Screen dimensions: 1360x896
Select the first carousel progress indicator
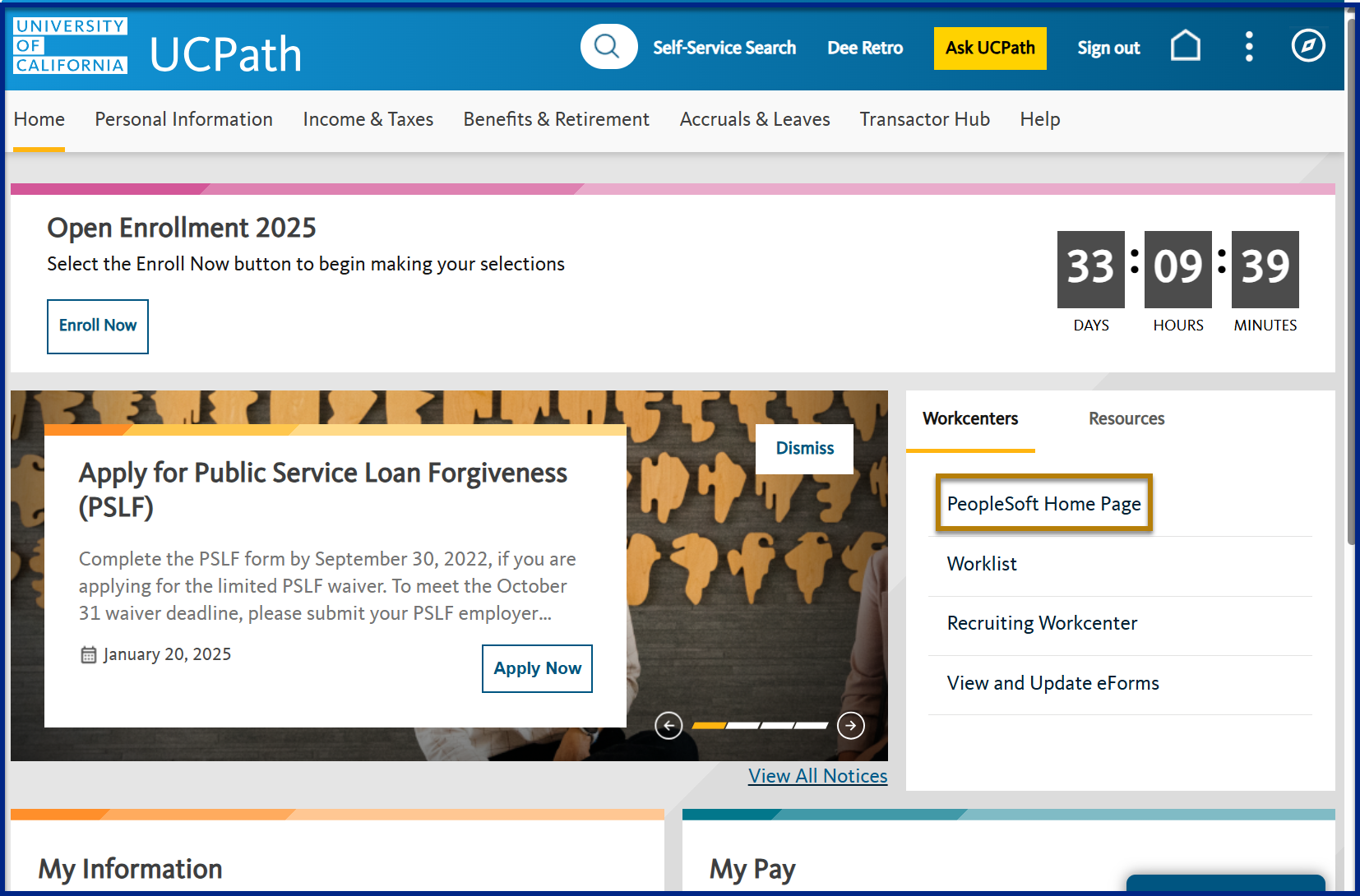coord(710,726)
